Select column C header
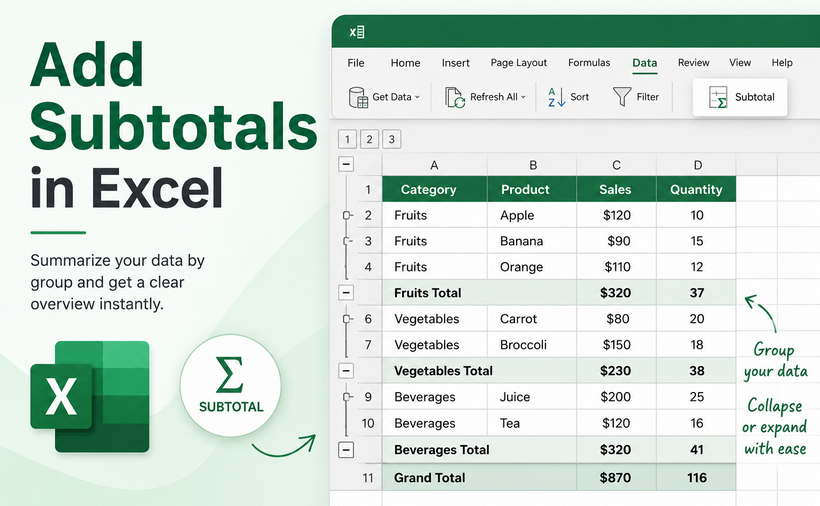820x506 pixels. (x=617, y=165)
